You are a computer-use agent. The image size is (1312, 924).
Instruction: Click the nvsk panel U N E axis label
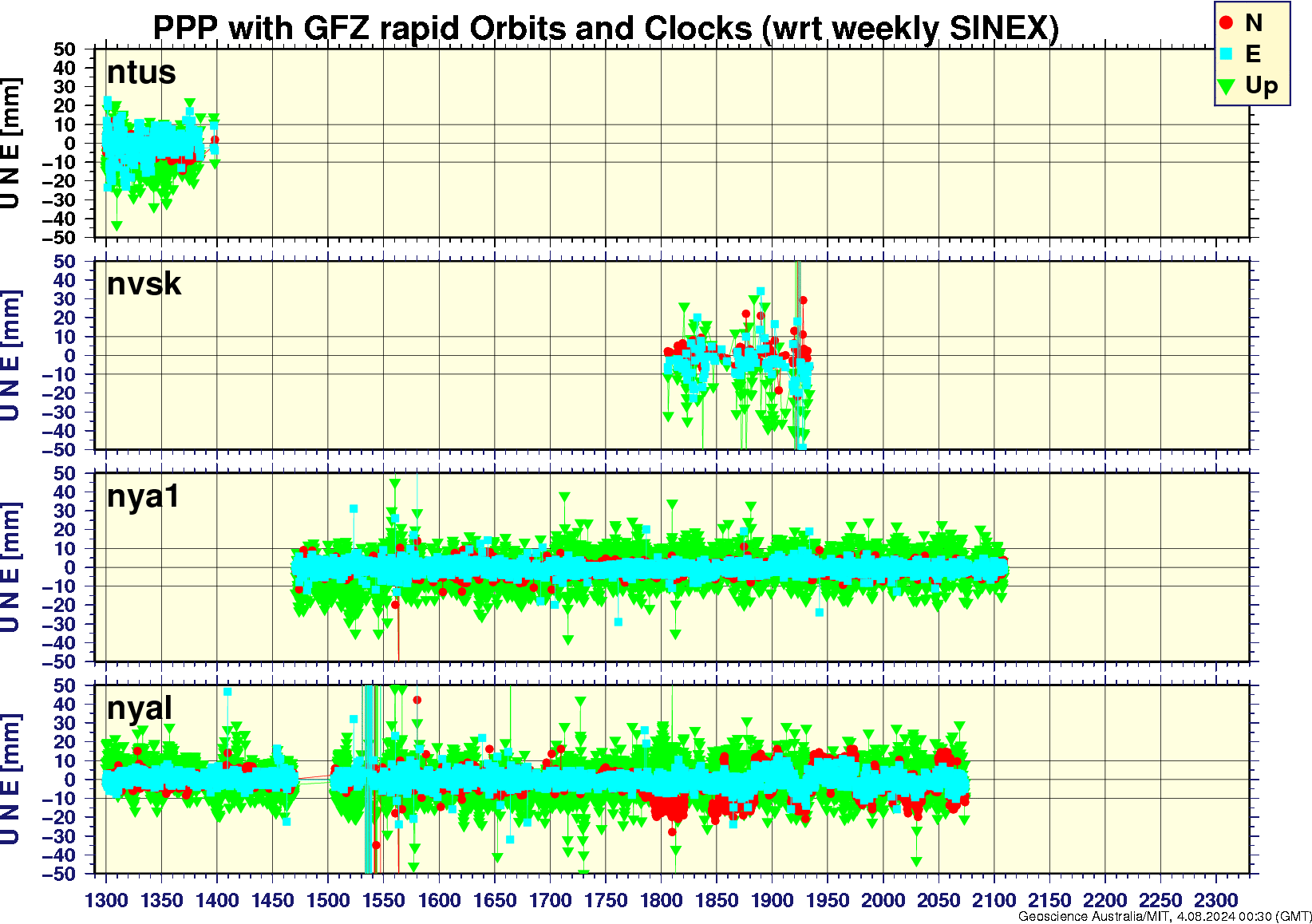[x=10, y=355]
